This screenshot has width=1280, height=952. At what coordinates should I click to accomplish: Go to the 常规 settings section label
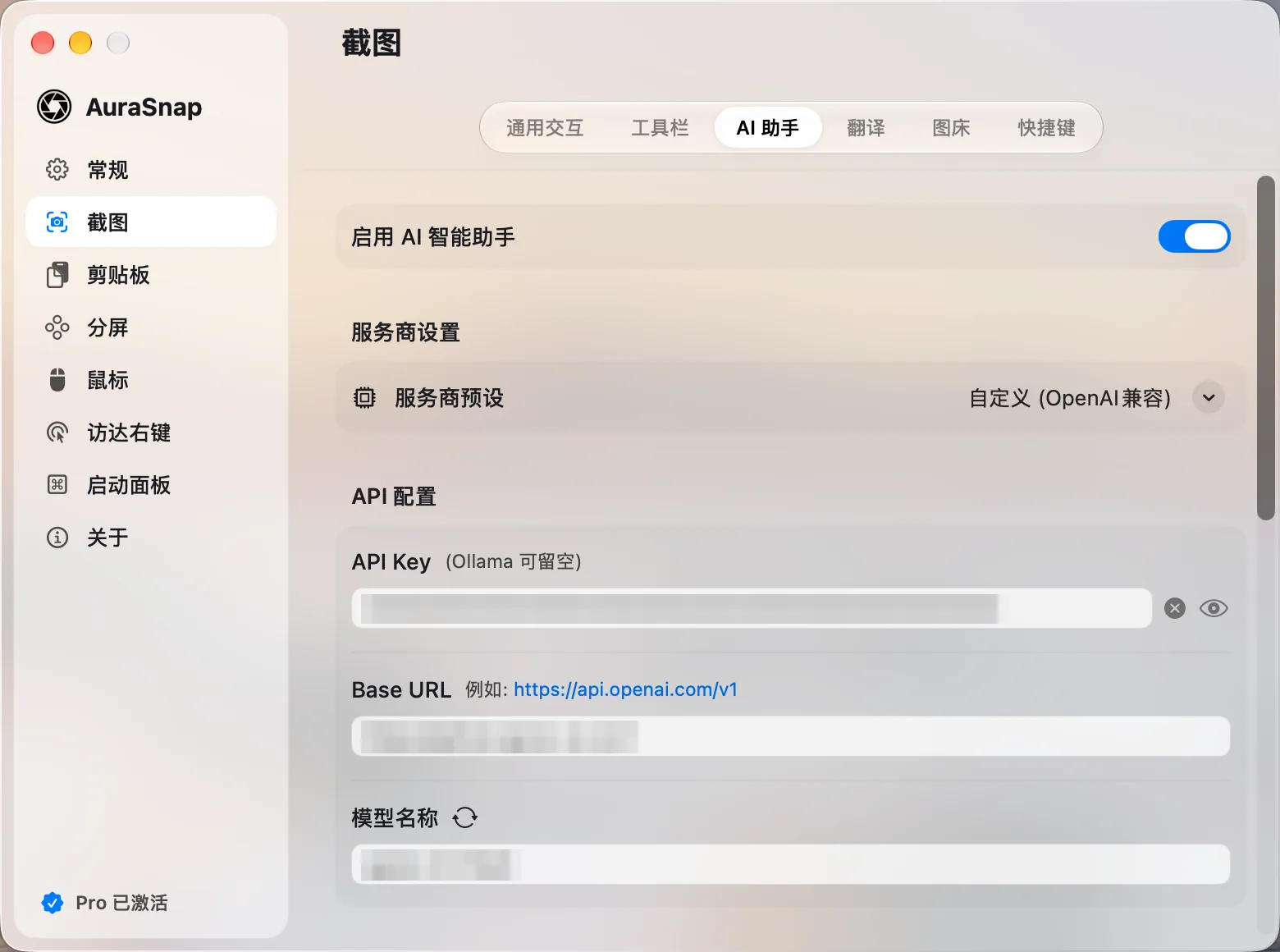[107, 170]
